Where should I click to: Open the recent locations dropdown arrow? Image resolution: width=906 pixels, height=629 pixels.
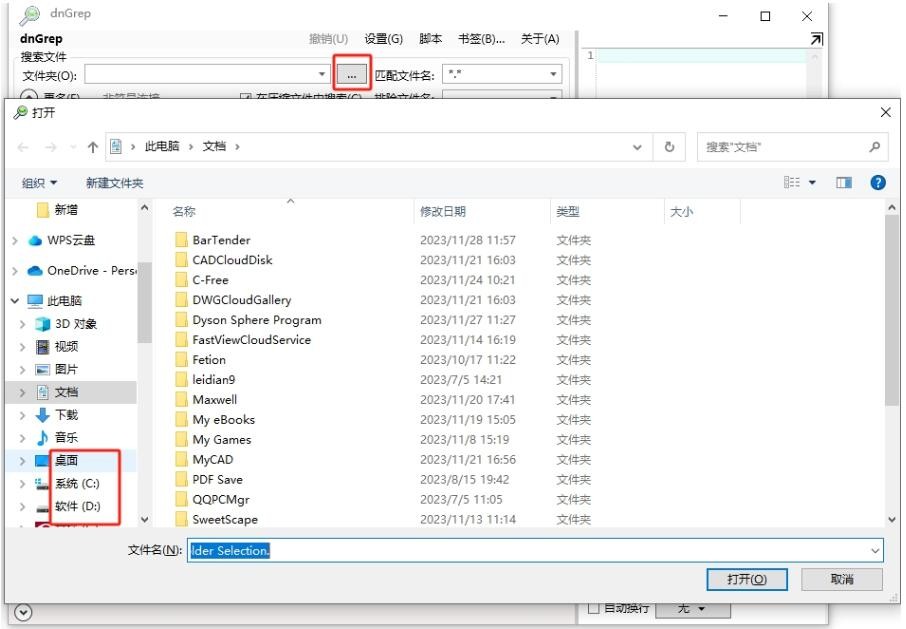(73, 147)
